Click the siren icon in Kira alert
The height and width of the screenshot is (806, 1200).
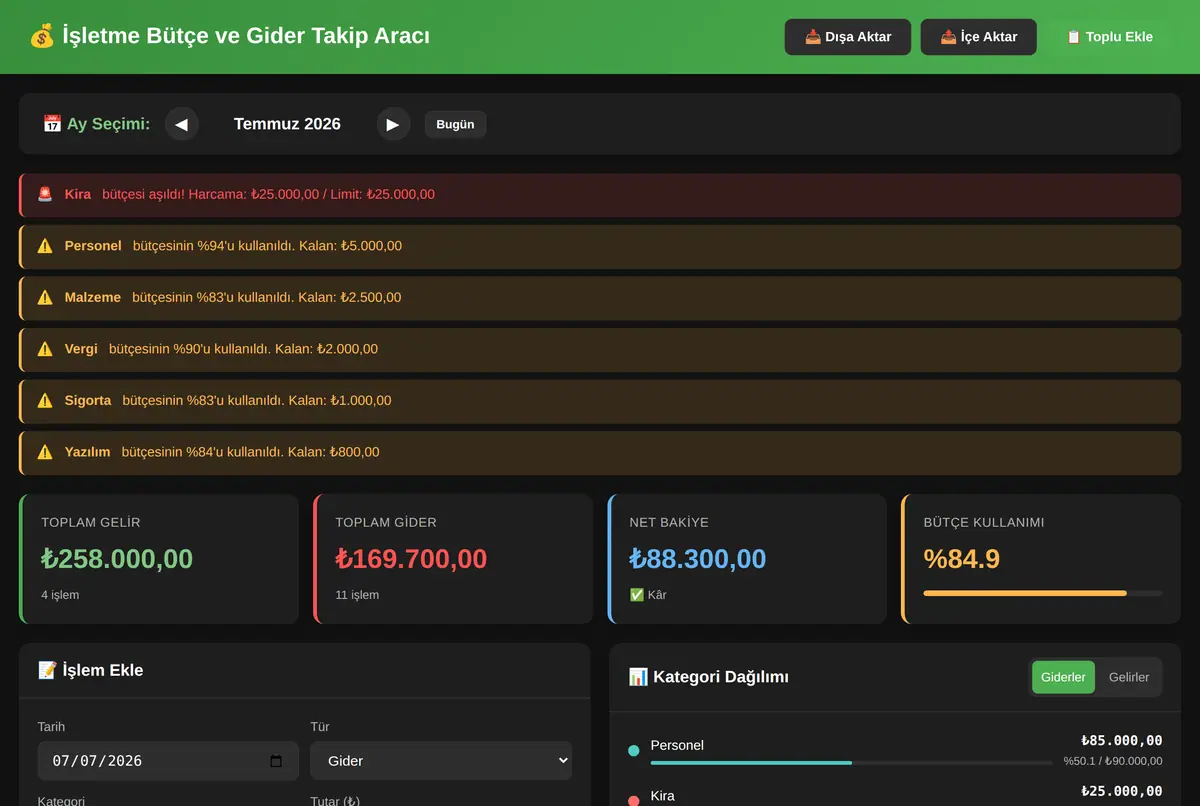click(45, 194)
